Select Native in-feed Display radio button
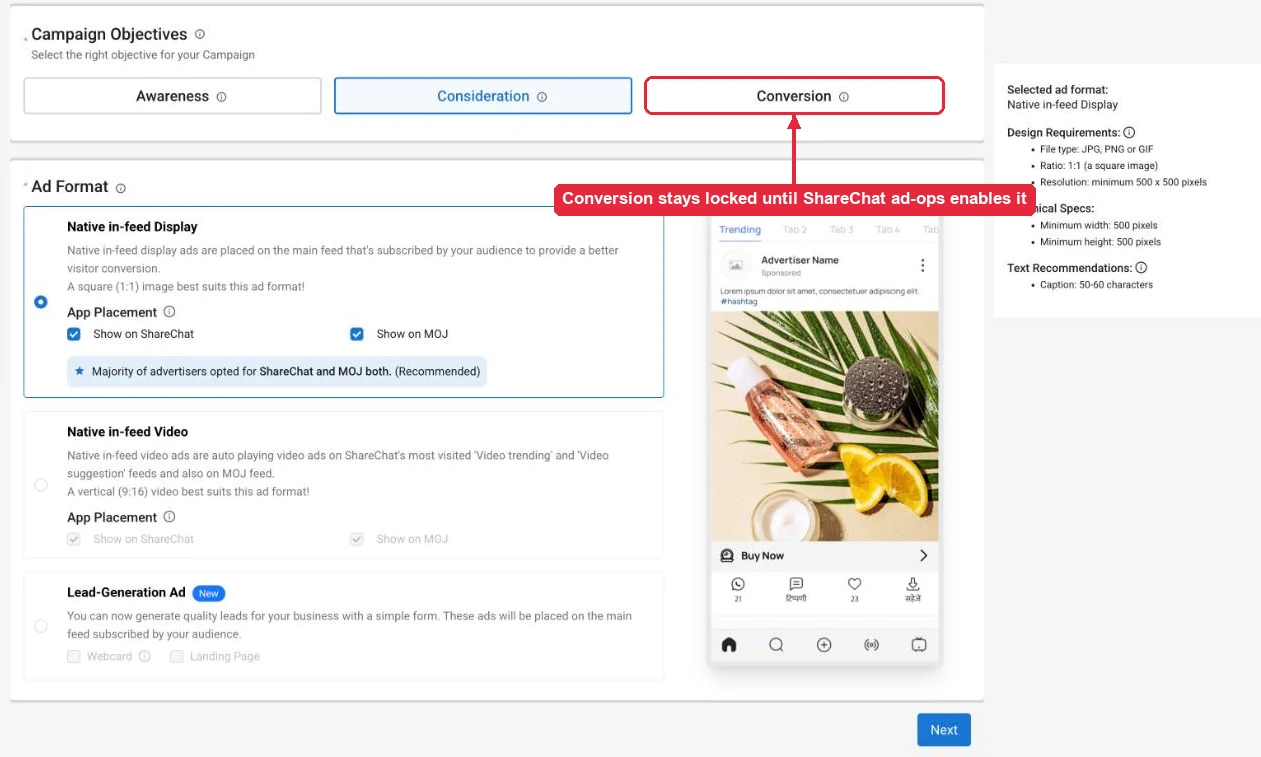Screen dimensions: 1261x757 coord(41,301)
